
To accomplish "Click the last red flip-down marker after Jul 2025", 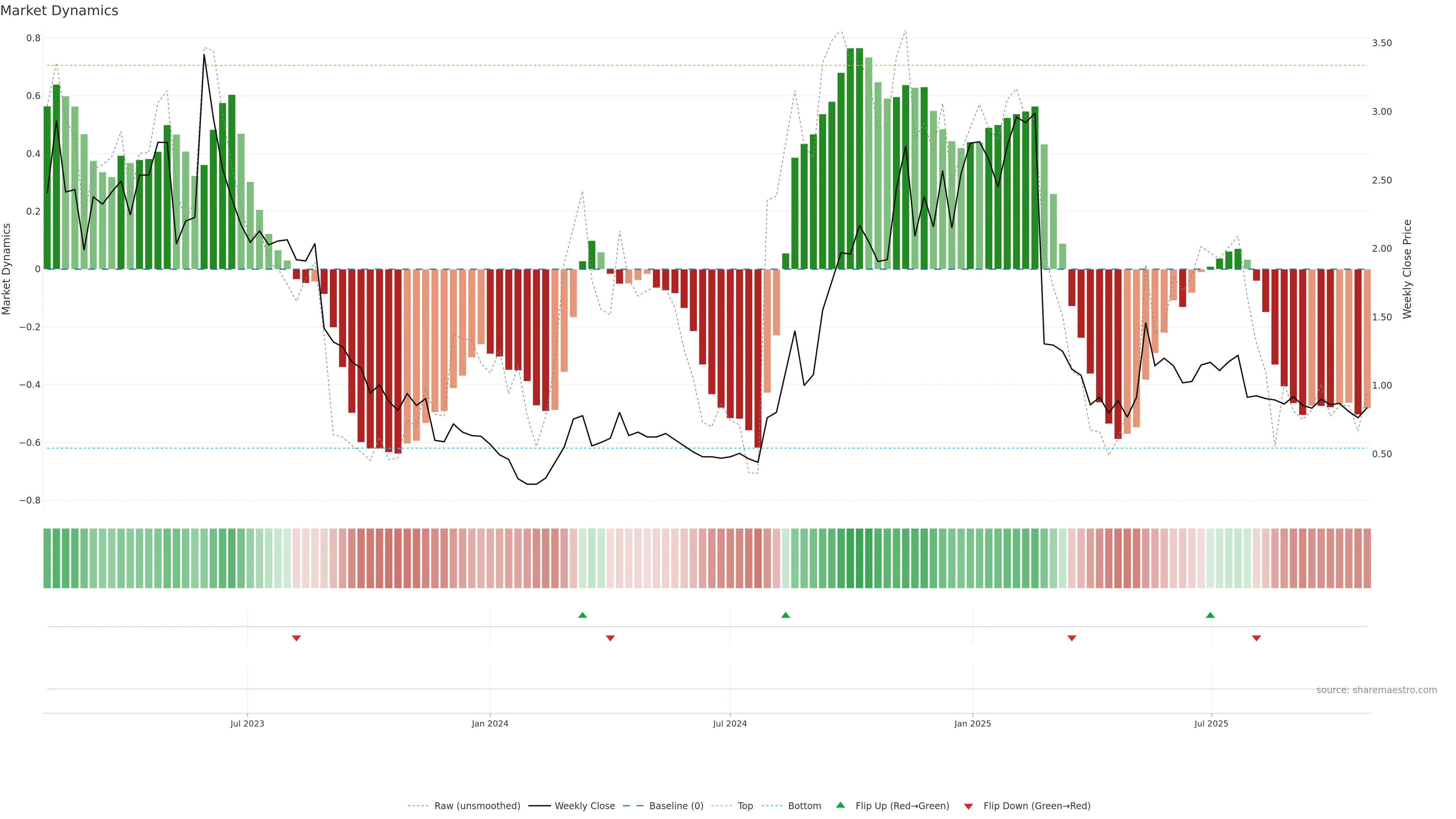I will pyautogui.click(x=1257, y=638).
